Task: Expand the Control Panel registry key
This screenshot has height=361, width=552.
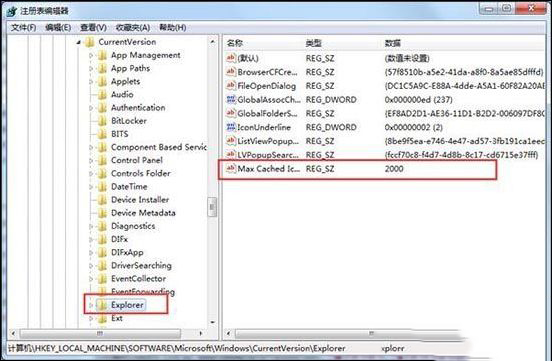Action: click(91, 160)
